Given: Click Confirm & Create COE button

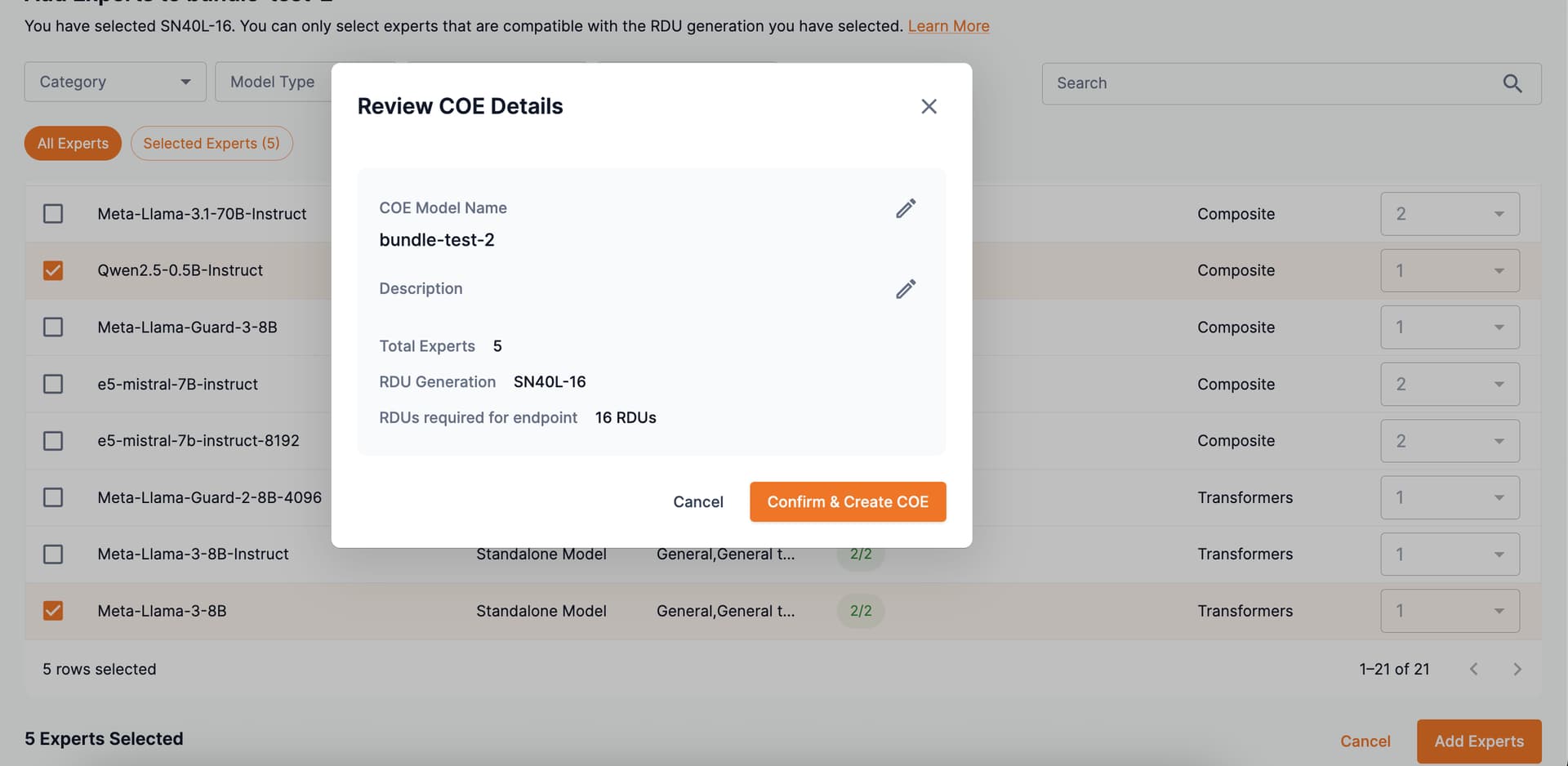Looking at the screenshot, I should 848,501.
